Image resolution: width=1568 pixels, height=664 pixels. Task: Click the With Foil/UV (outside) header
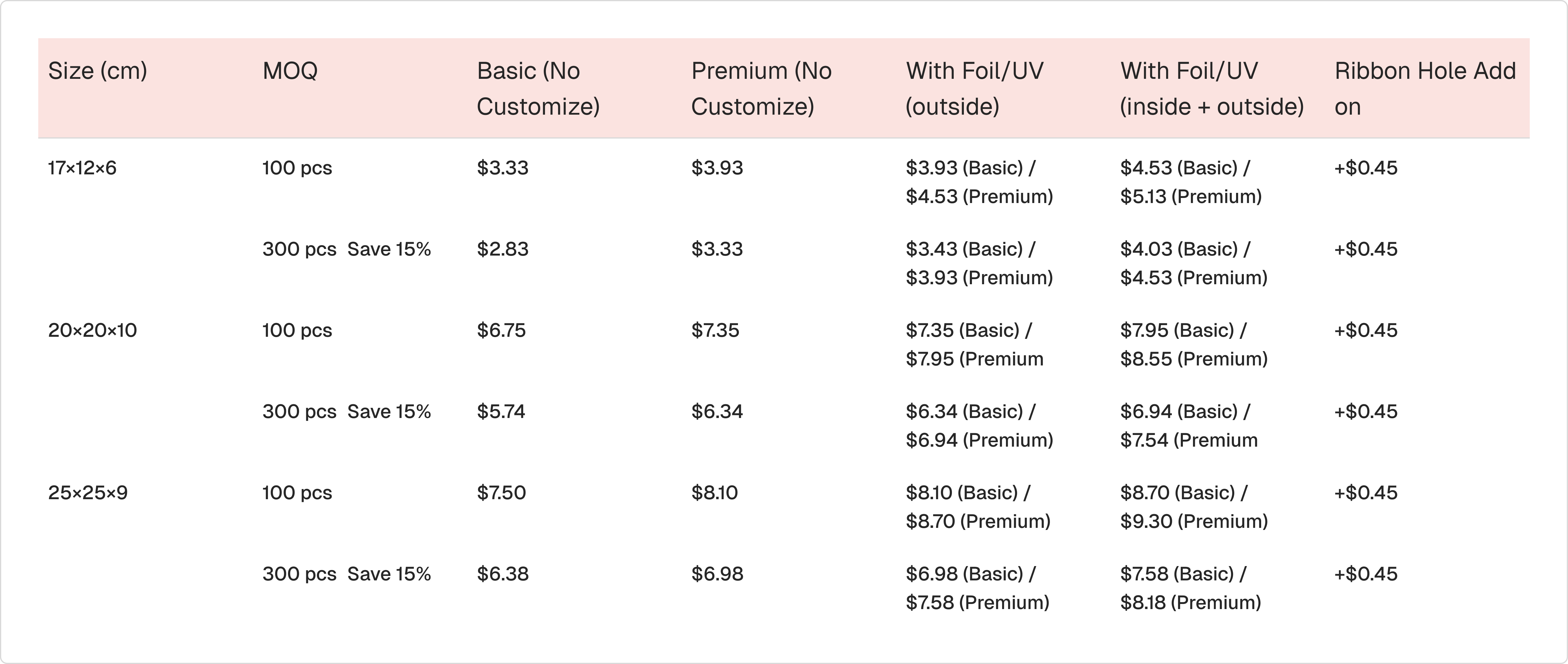pyautogui.click(x=974, y=89)
